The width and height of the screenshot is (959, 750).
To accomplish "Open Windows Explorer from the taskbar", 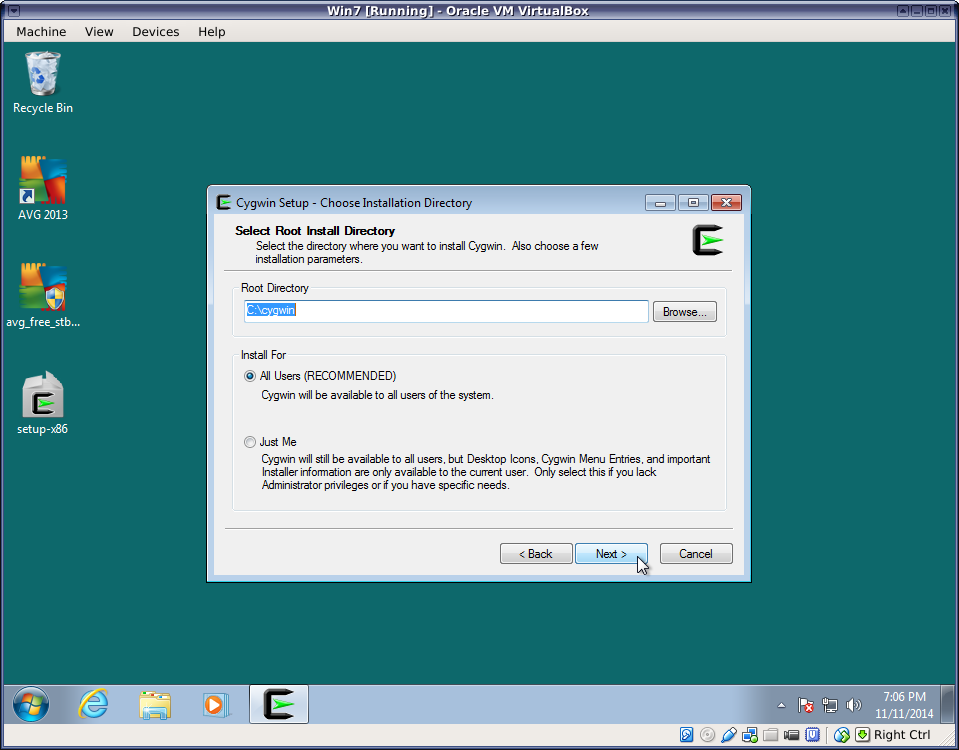I will click(x=155, y=705).
